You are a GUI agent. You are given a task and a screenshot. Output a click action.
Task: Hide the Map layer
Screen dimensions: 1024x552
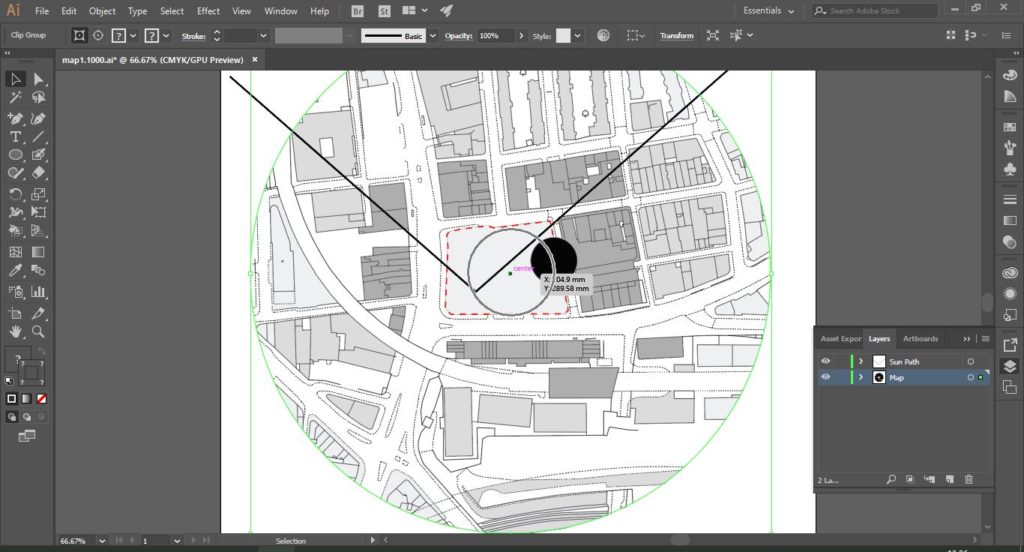[x=825, y=378]
